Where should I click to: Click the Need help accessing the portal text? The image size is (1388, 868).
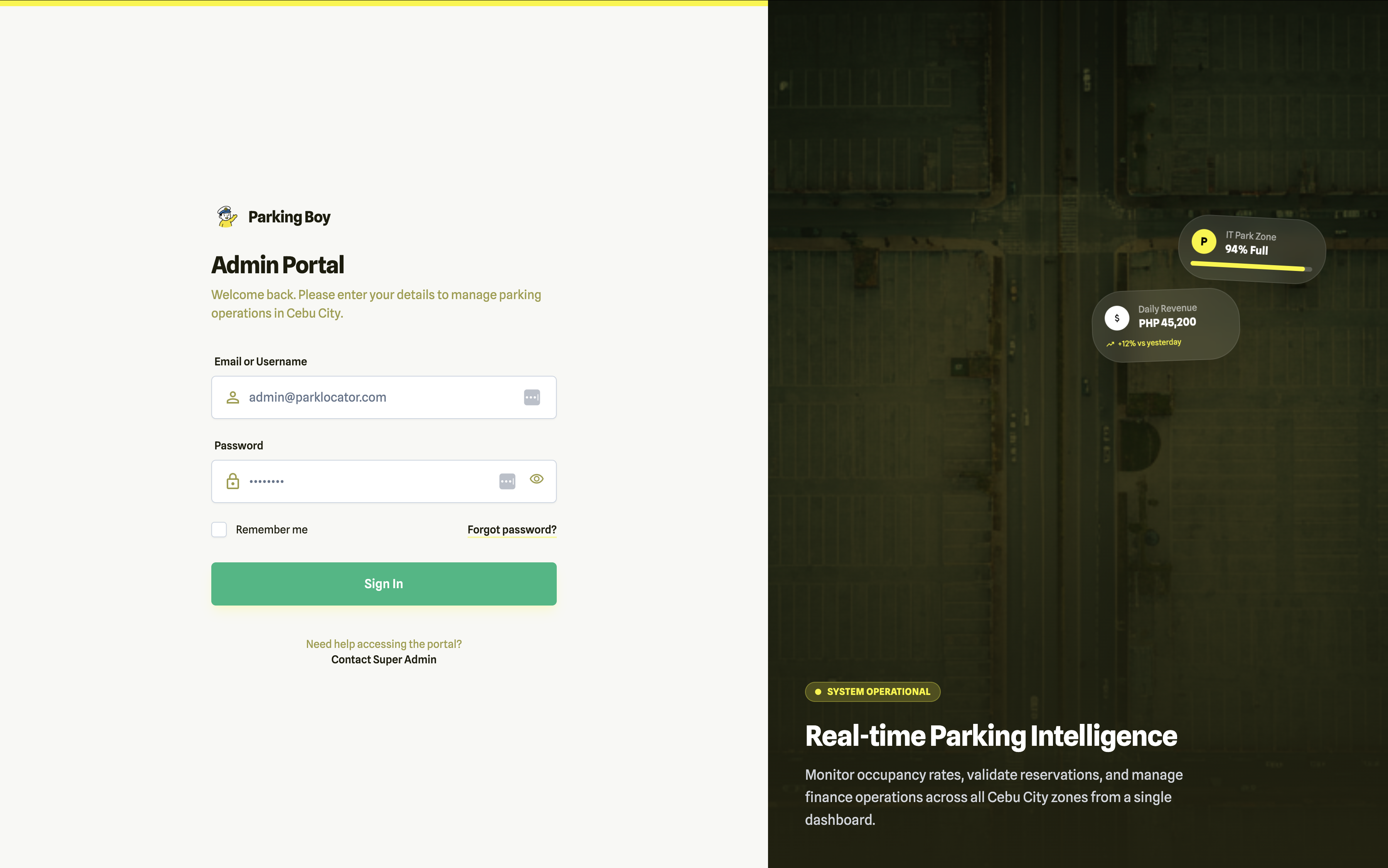[384, 644]
